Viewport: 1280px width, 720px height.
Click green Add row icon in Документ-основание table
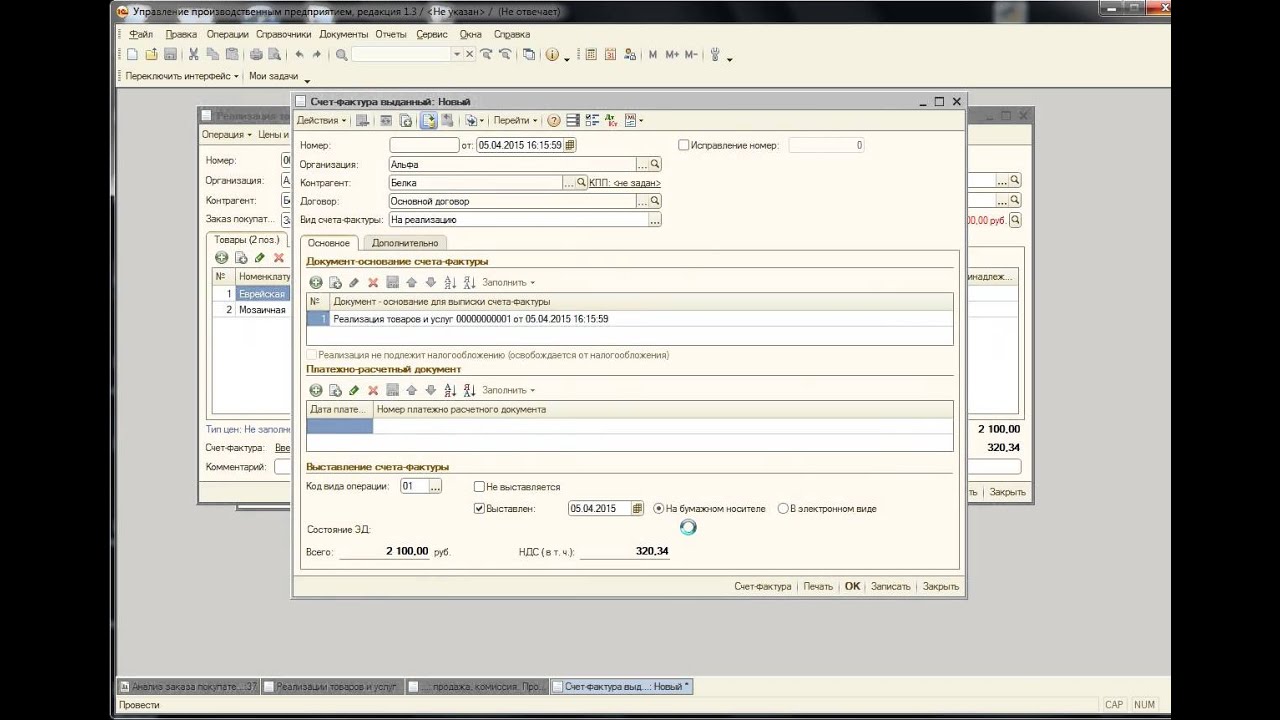coord(316,283)
